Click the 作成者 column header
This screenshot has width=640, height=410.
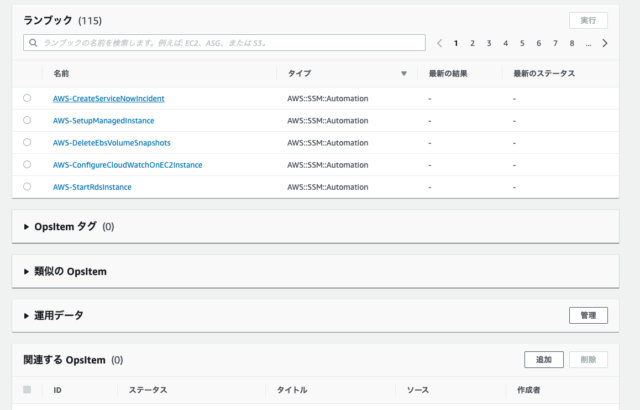click(529, 390)
